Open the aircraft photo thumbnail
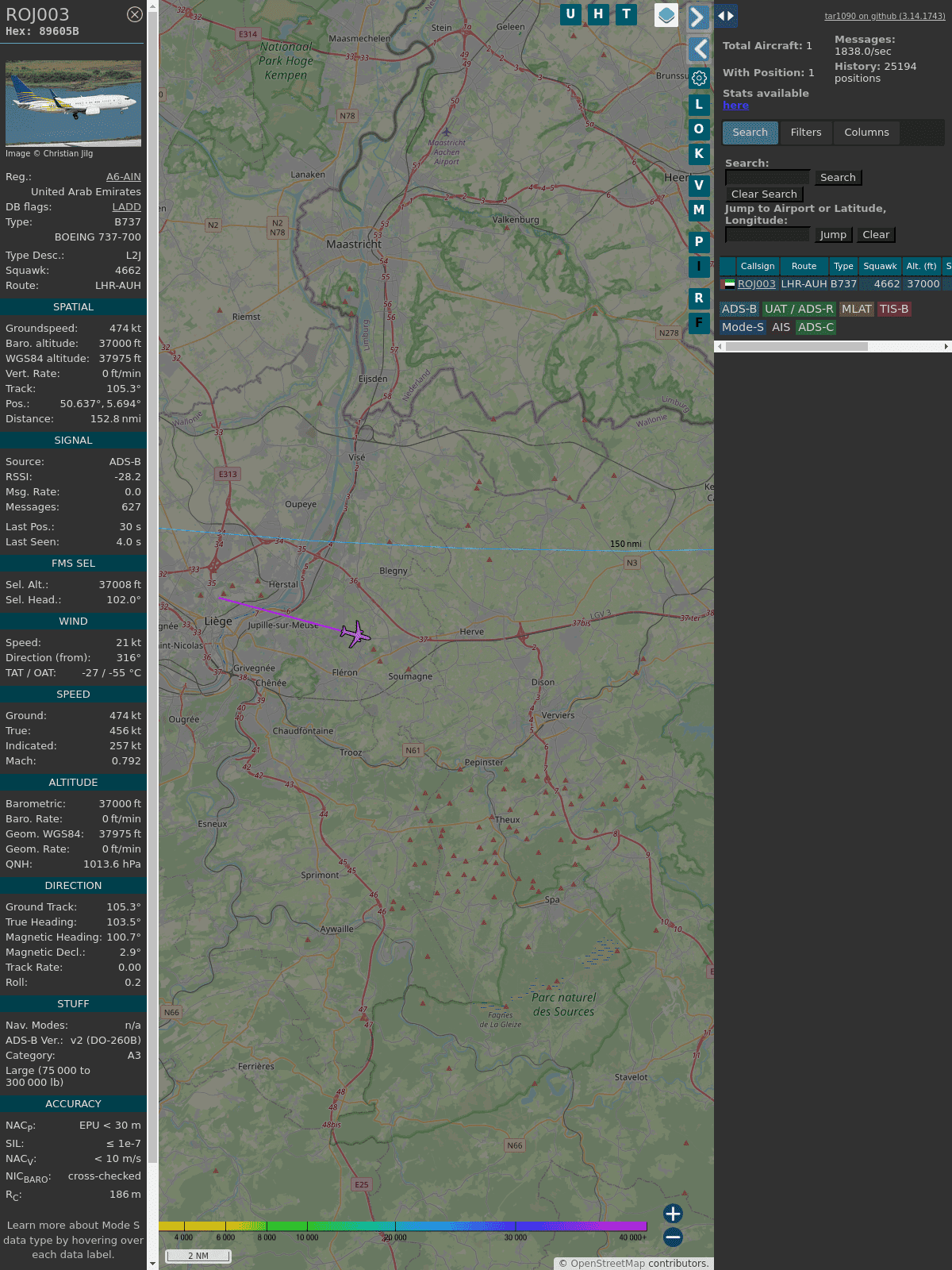This screenshot has height=1270, width=952. pyautogui.click(x=73, y=103)
